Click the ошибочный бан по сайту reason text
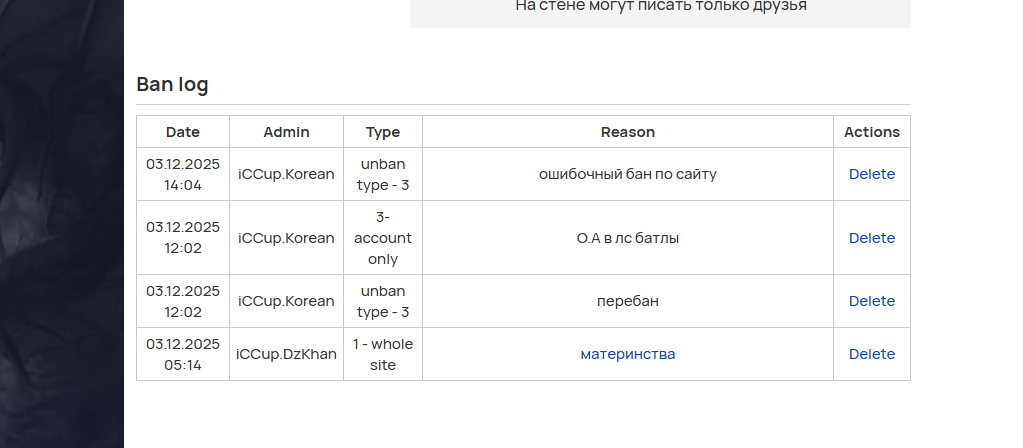1023x448 pixels. pos(628,174)
